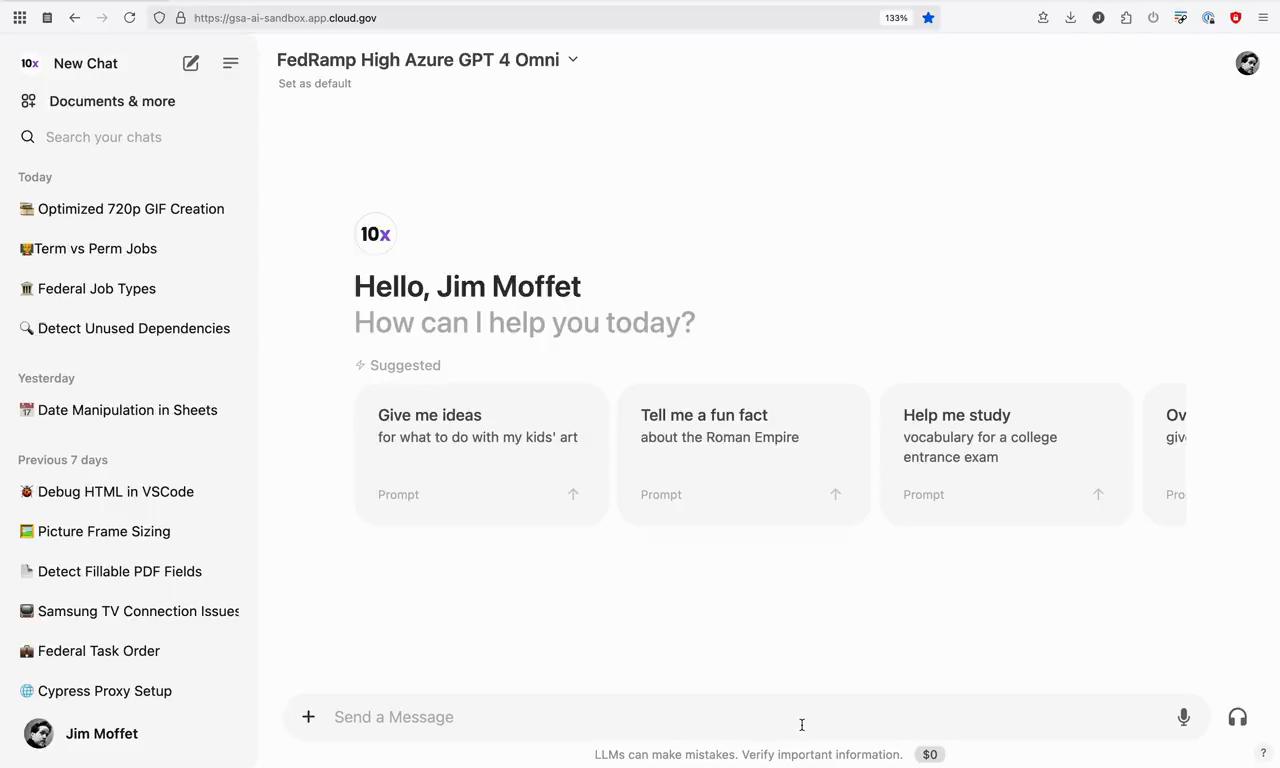Click Set as default below the model name

314,83
